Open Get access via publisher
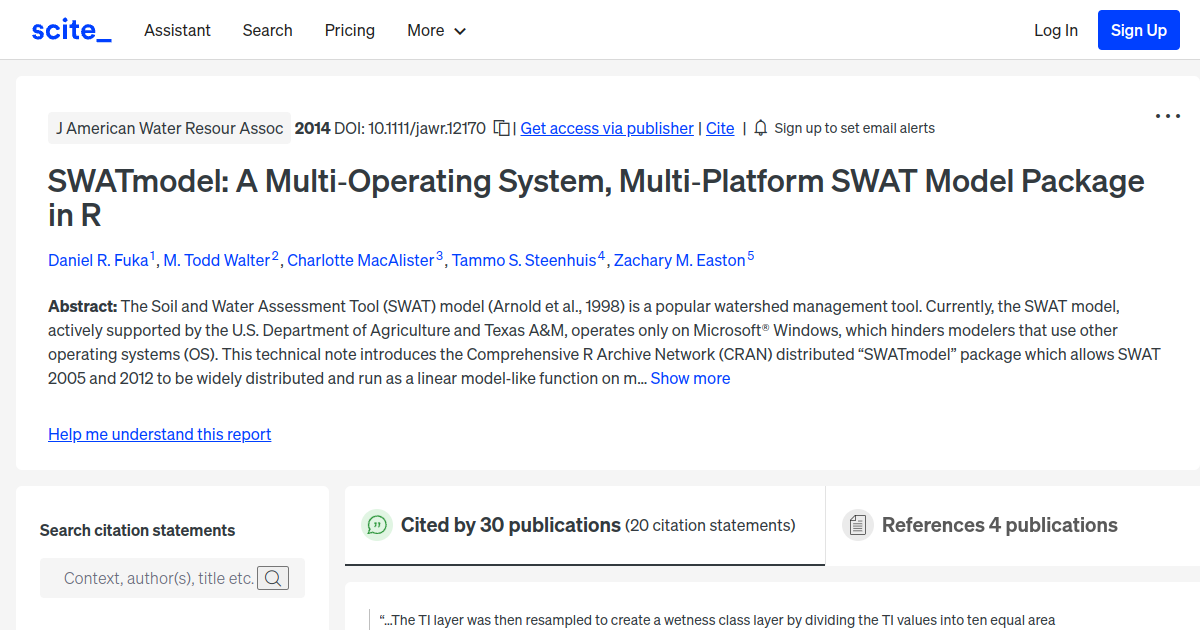 tap(606, 128)
